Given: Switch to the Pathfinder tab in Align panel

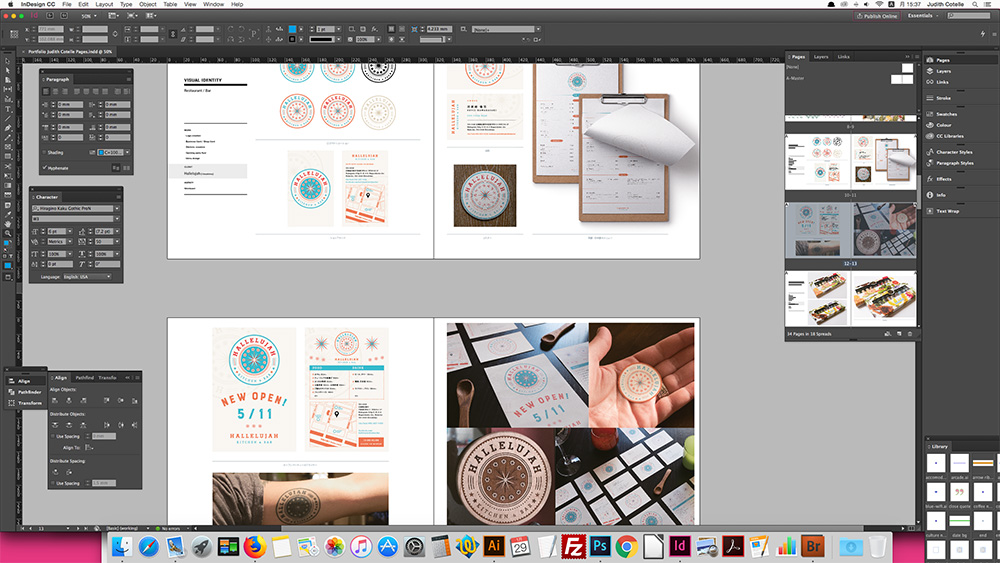Looking at the screenshot, I should pyautogui.click(x=85, y=377).
